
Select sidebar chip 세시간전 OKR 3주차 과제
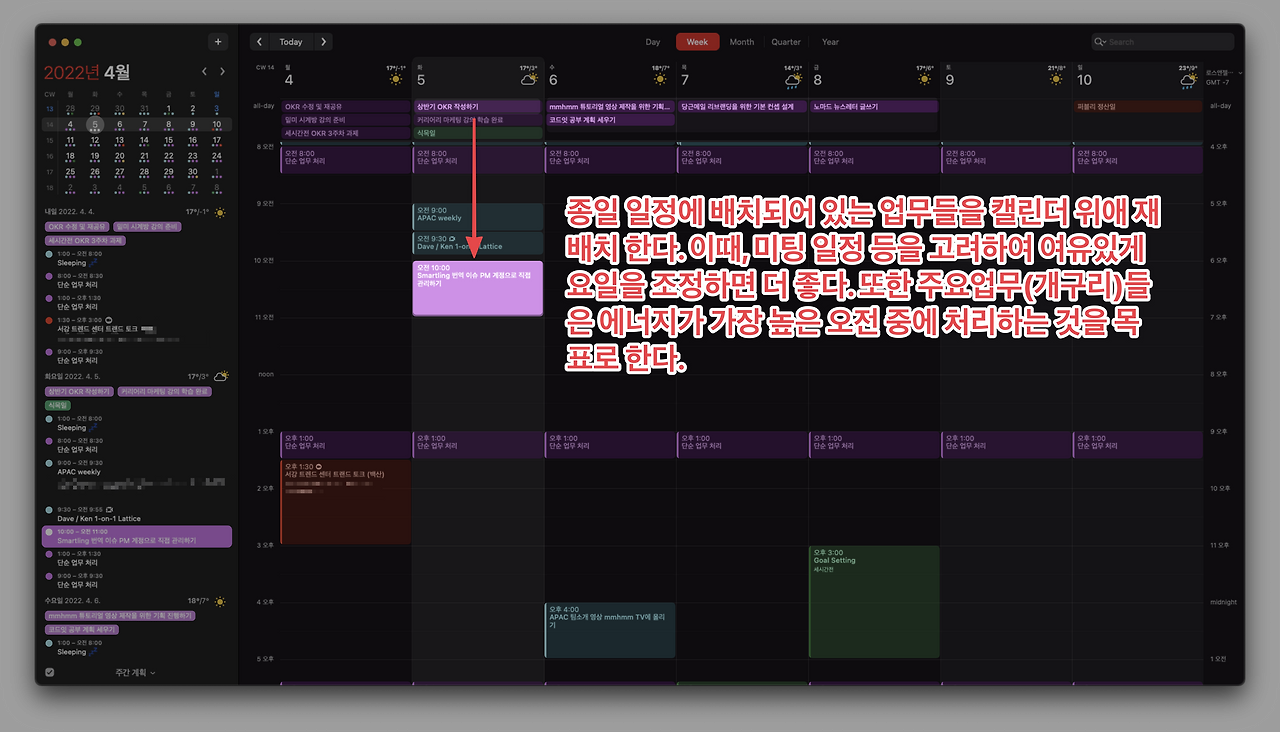(x=85, y=241)
